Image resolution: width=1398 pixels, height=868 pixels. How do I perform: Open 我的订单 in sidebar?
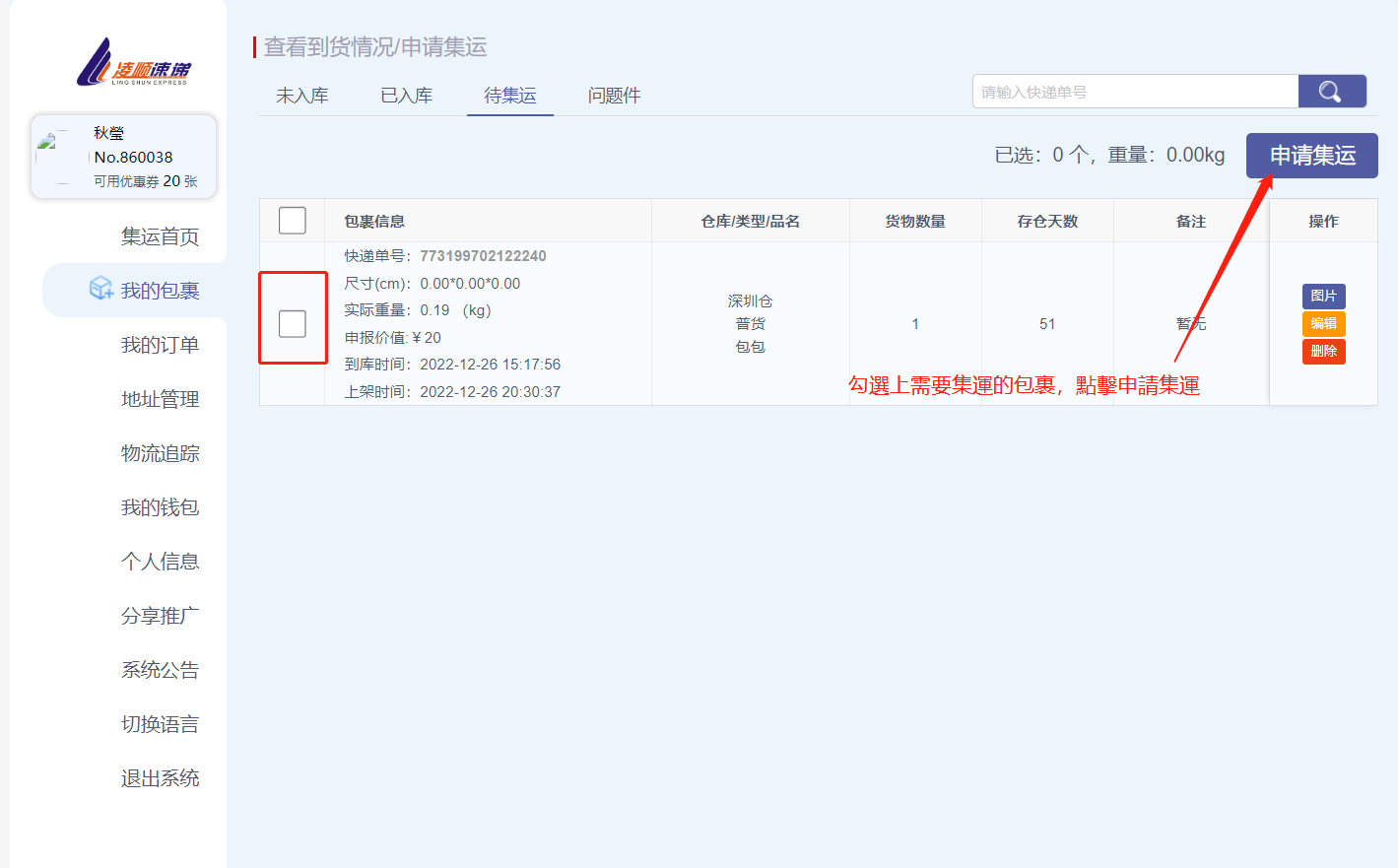pyautogui.click(x=161, y=345)
